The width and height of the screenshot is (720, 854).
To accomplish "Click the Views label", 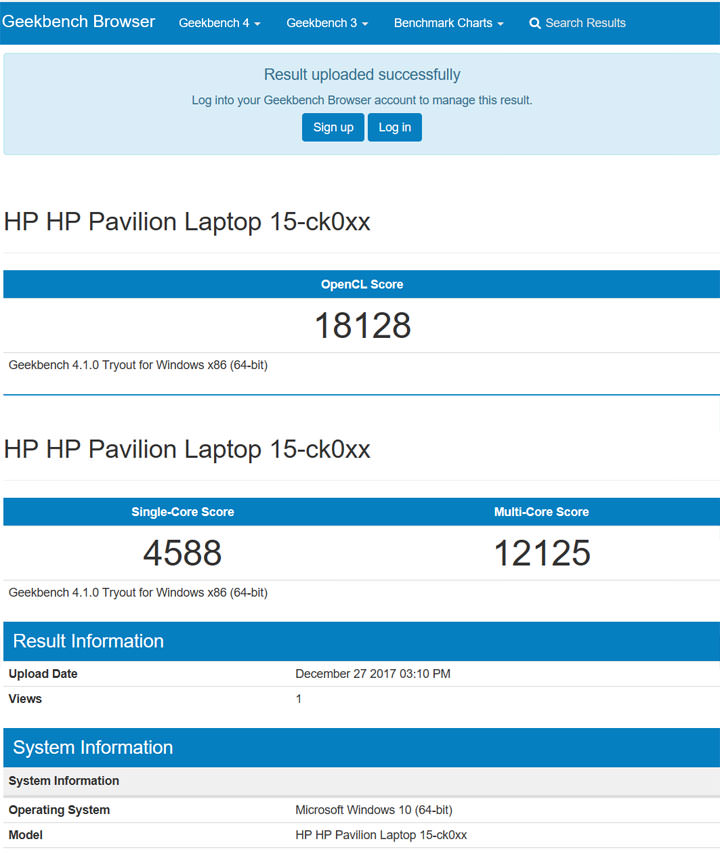I will (x=25, y=699).
